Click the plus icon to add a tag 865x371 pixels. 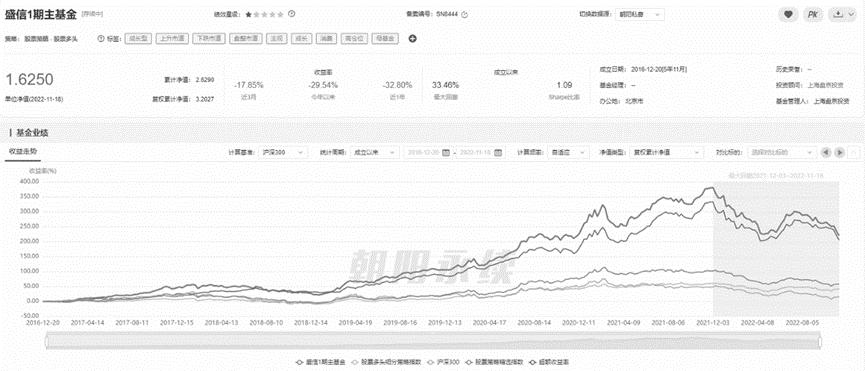[412, 39]
